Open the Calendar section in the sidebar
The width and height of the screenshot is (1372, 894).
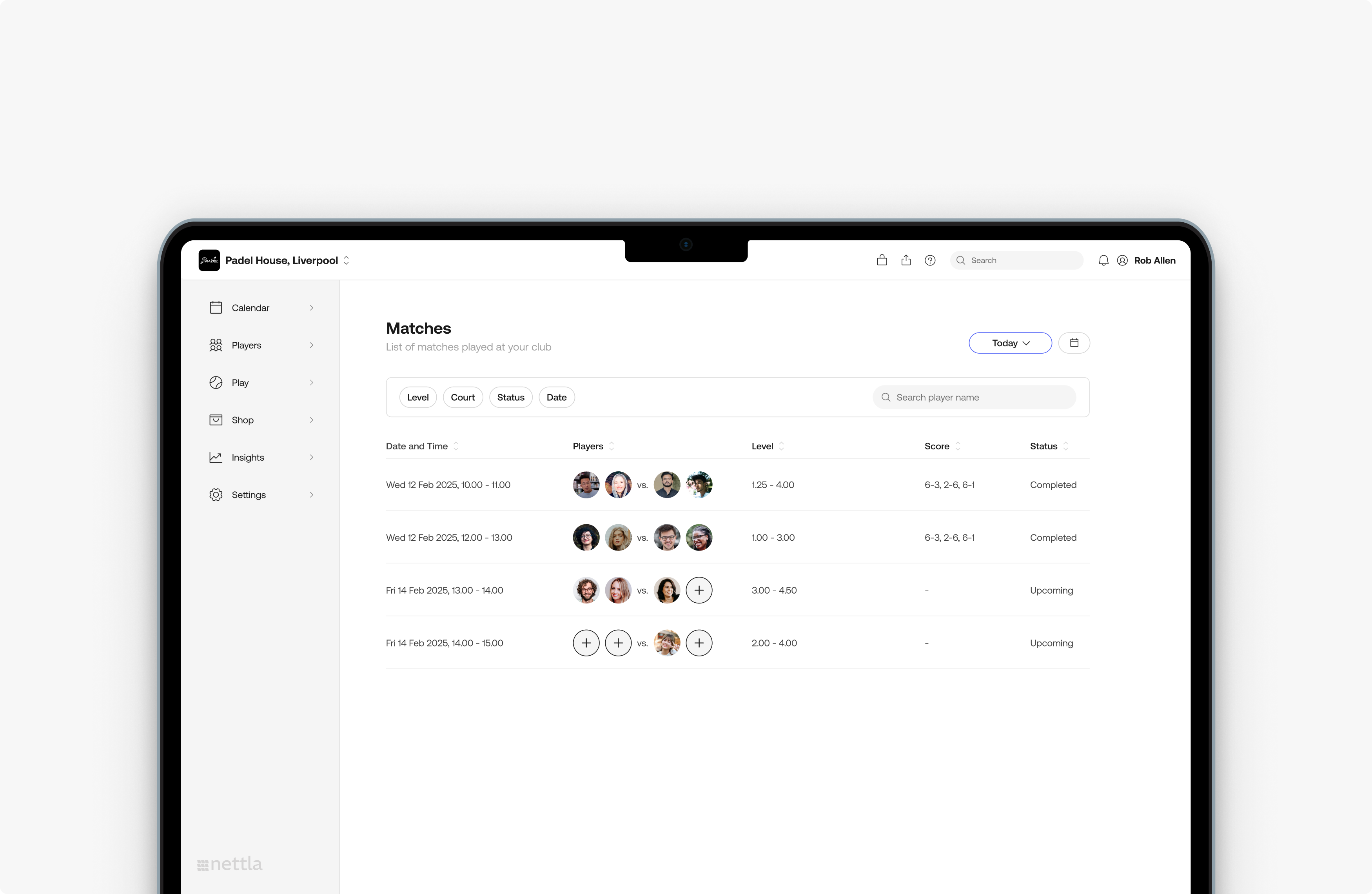250,307
